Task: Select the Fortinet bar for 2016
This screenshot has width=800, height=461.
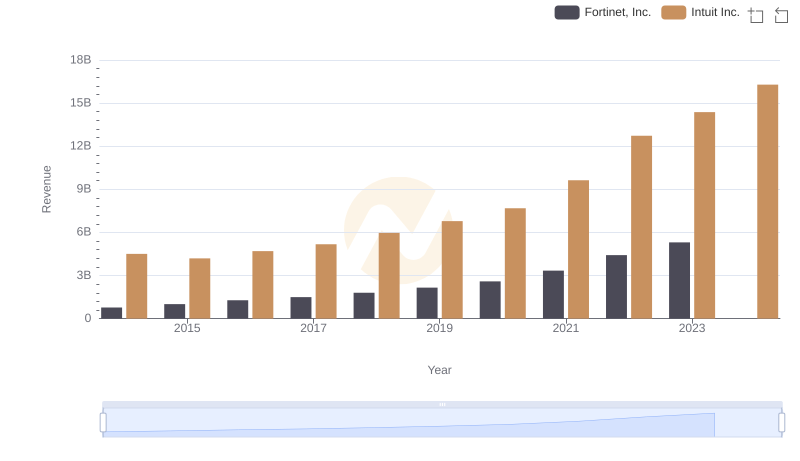Action: click(x=238, y=309)
